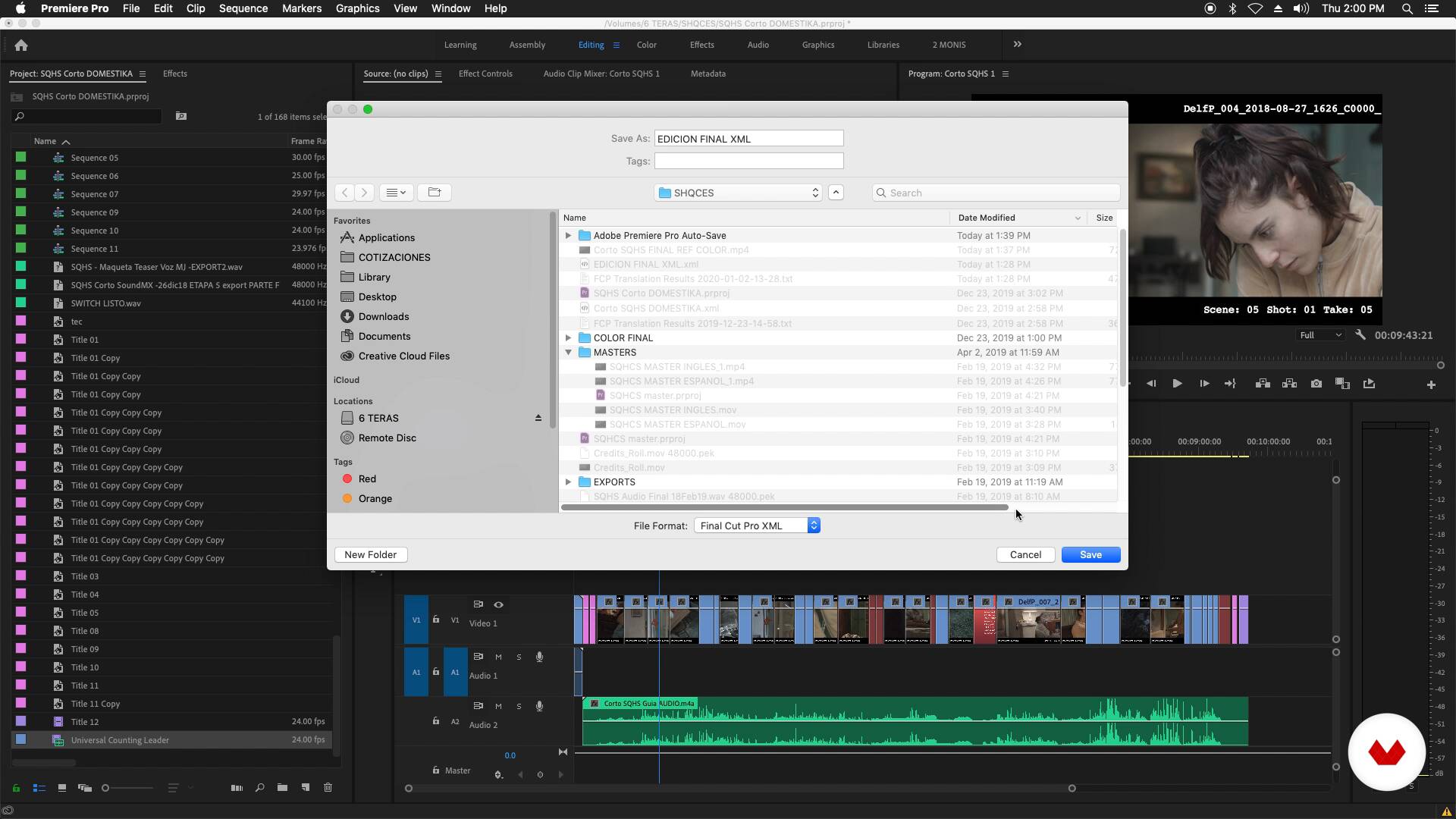Viewport: 1456px width, 819px height.
Task: Switch Project panel to list view
Action: click(x=39, y=788)
